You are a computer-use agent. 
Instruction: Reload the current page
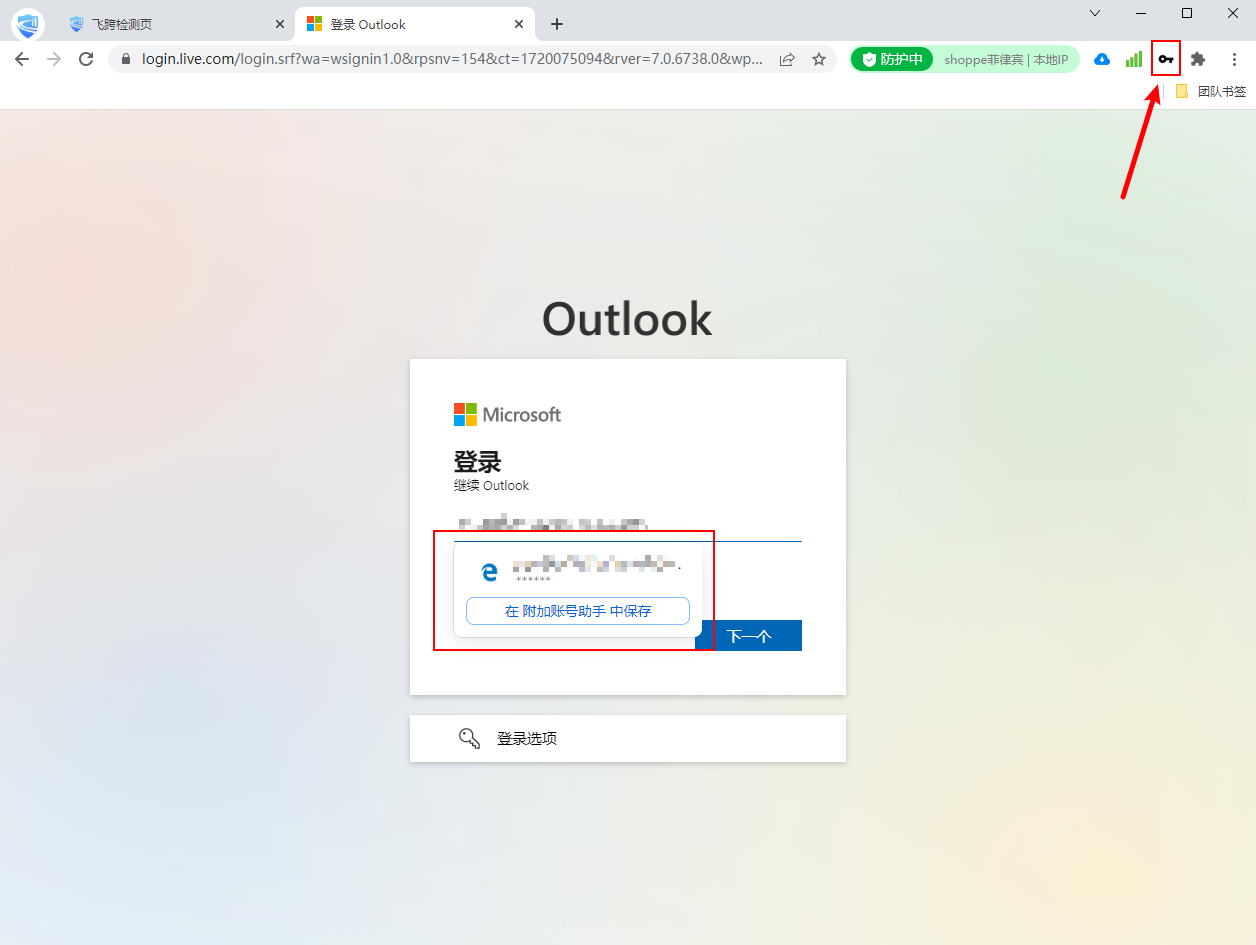click(86, 59)
